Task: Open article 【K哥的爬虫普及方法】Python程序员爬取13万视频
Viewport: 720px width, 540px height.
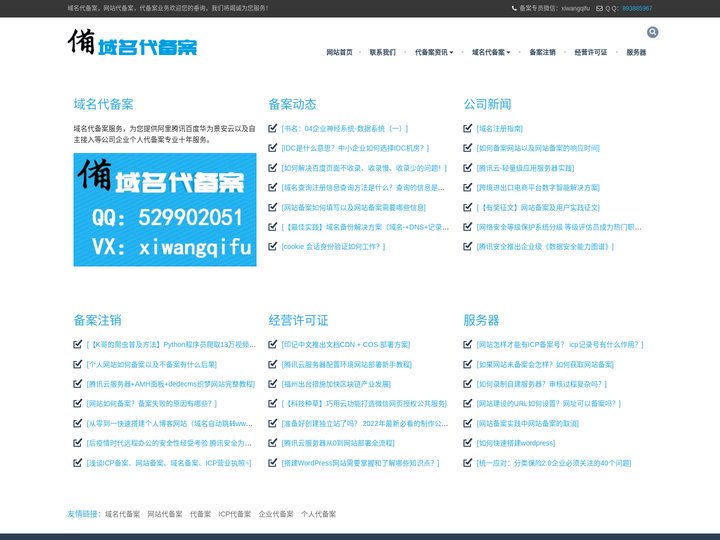Action: pyautogui.click(x=171, y=344)
